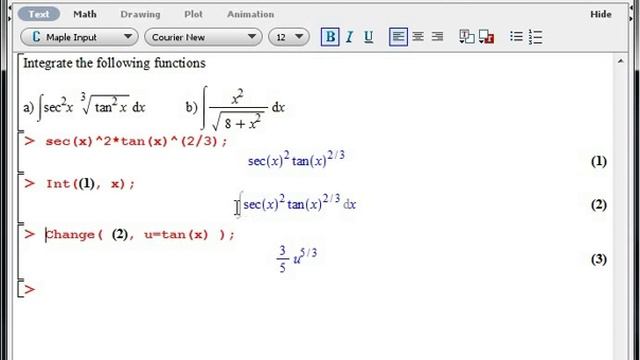Click the sec(x)² tan(x)^(2/3) output
Screen dimensions: 640x360
[x=296, y=159]
